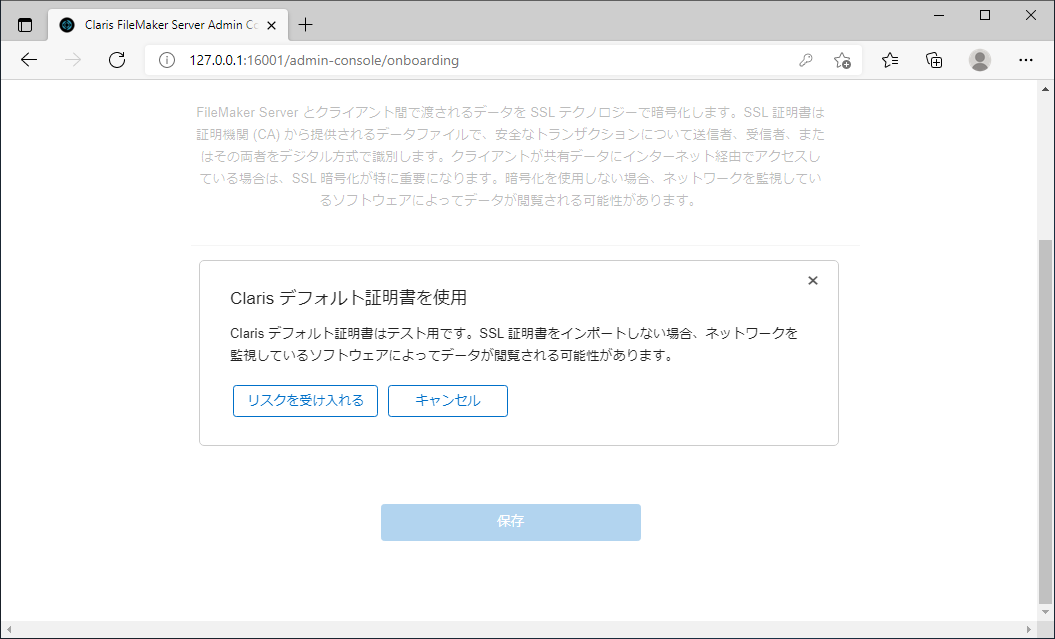Click the browser profile avatar
1055x639 pixels.
pos(979,60)
